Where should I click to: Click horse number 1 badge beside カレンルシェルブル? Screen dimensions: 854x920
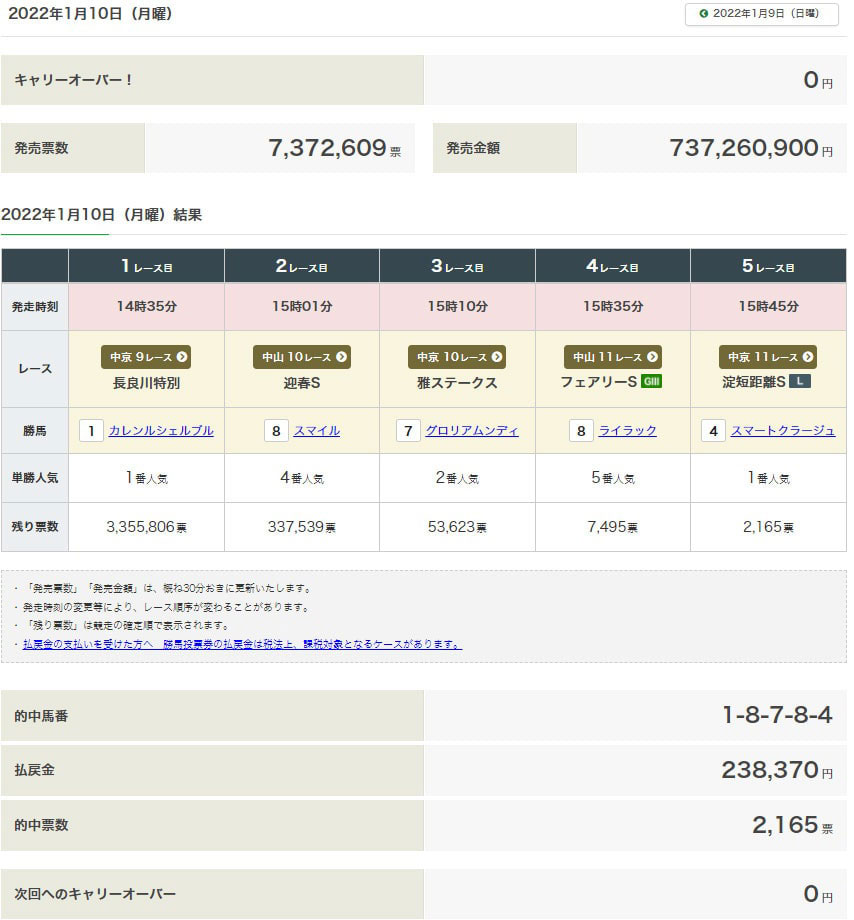pyautogui.click(x=91, y=431)
